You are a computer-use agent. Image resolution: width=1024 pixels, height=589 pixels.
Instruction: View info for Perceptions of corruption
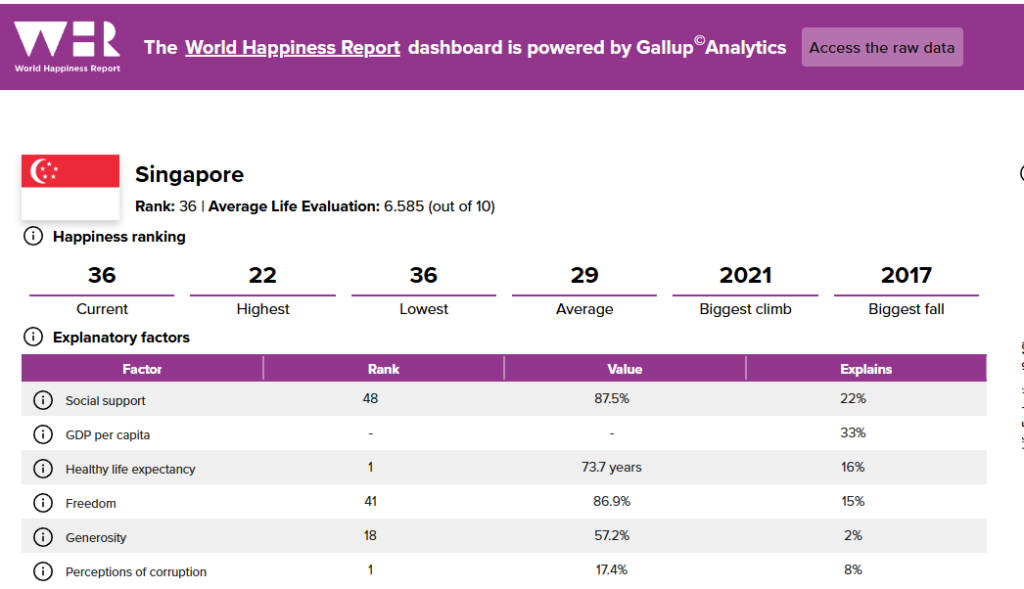[42, 571]
